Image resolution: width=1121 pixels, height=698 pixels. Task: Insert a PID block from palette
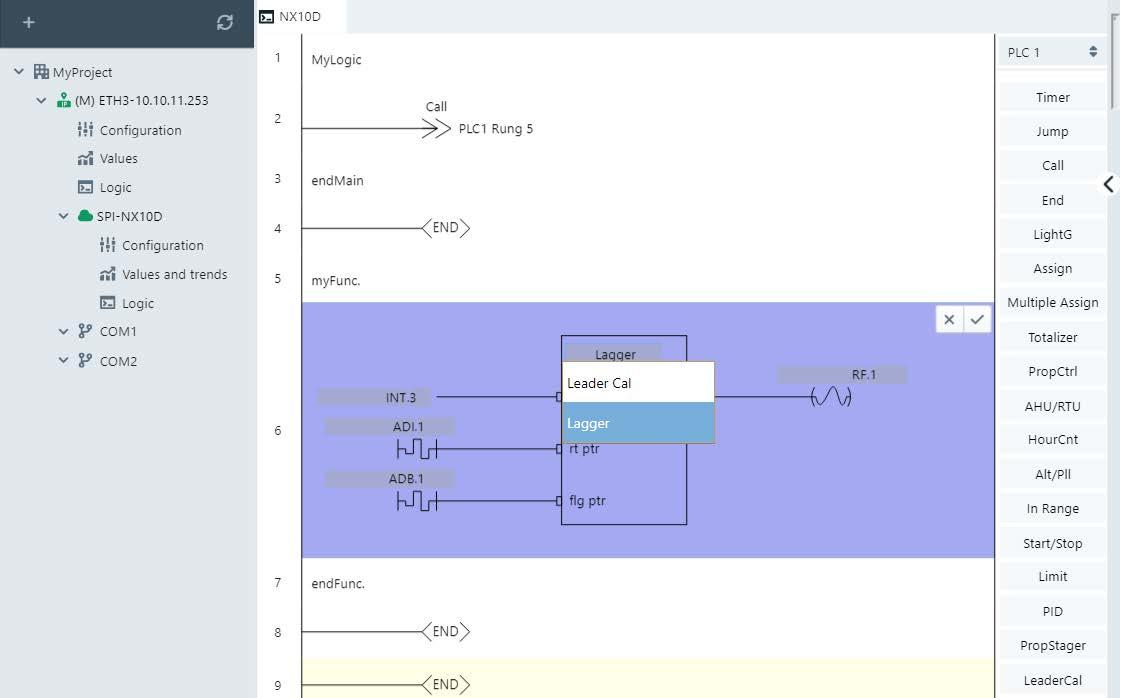click(1052, 611)
